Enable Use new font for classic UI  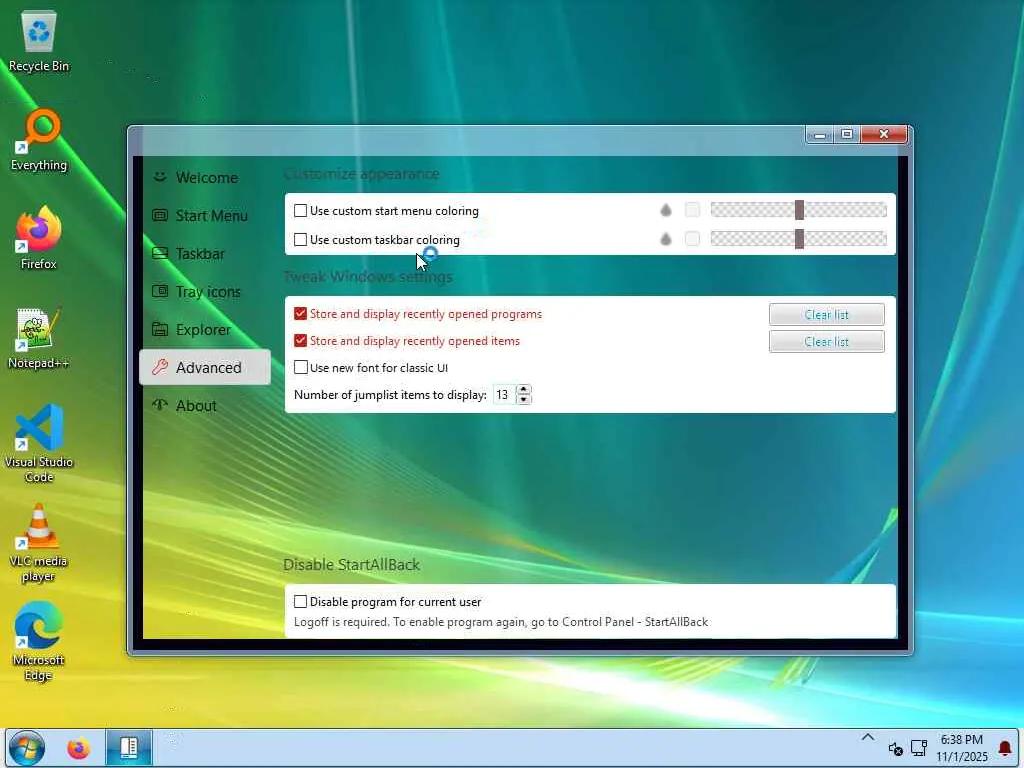300,367
